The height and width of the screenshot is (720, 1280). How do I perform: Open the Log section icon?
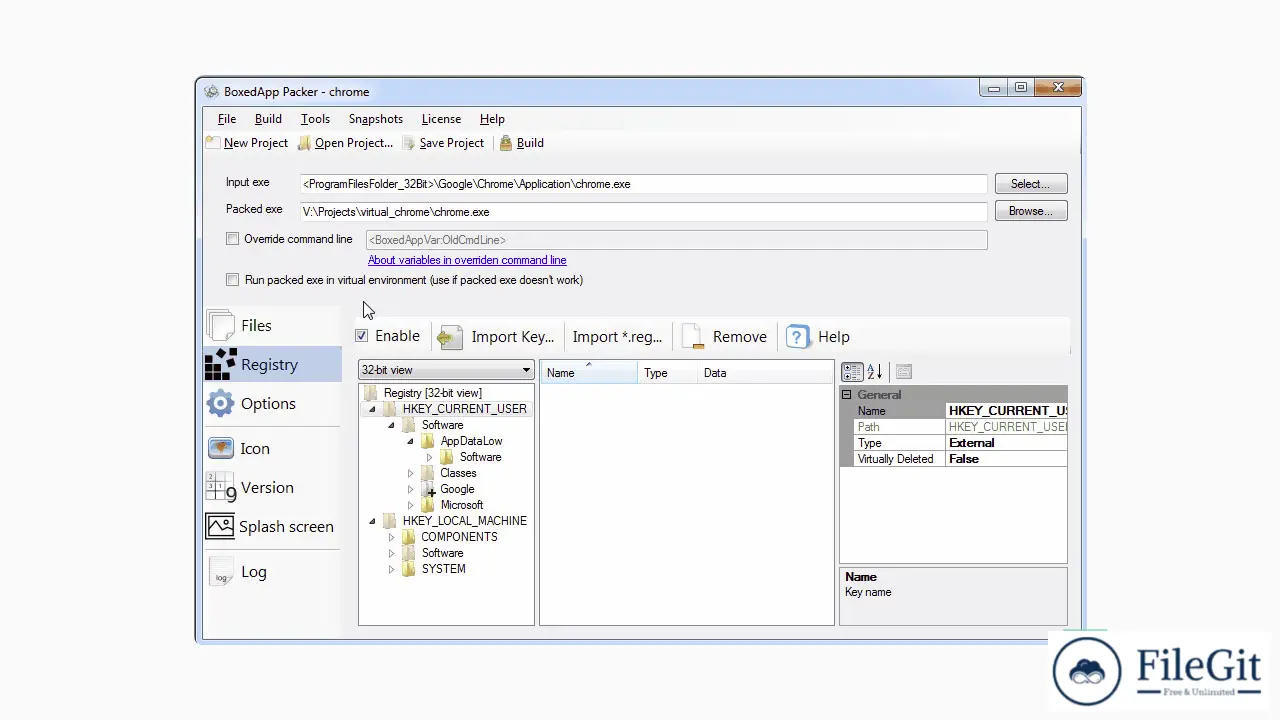coord(221,572)
